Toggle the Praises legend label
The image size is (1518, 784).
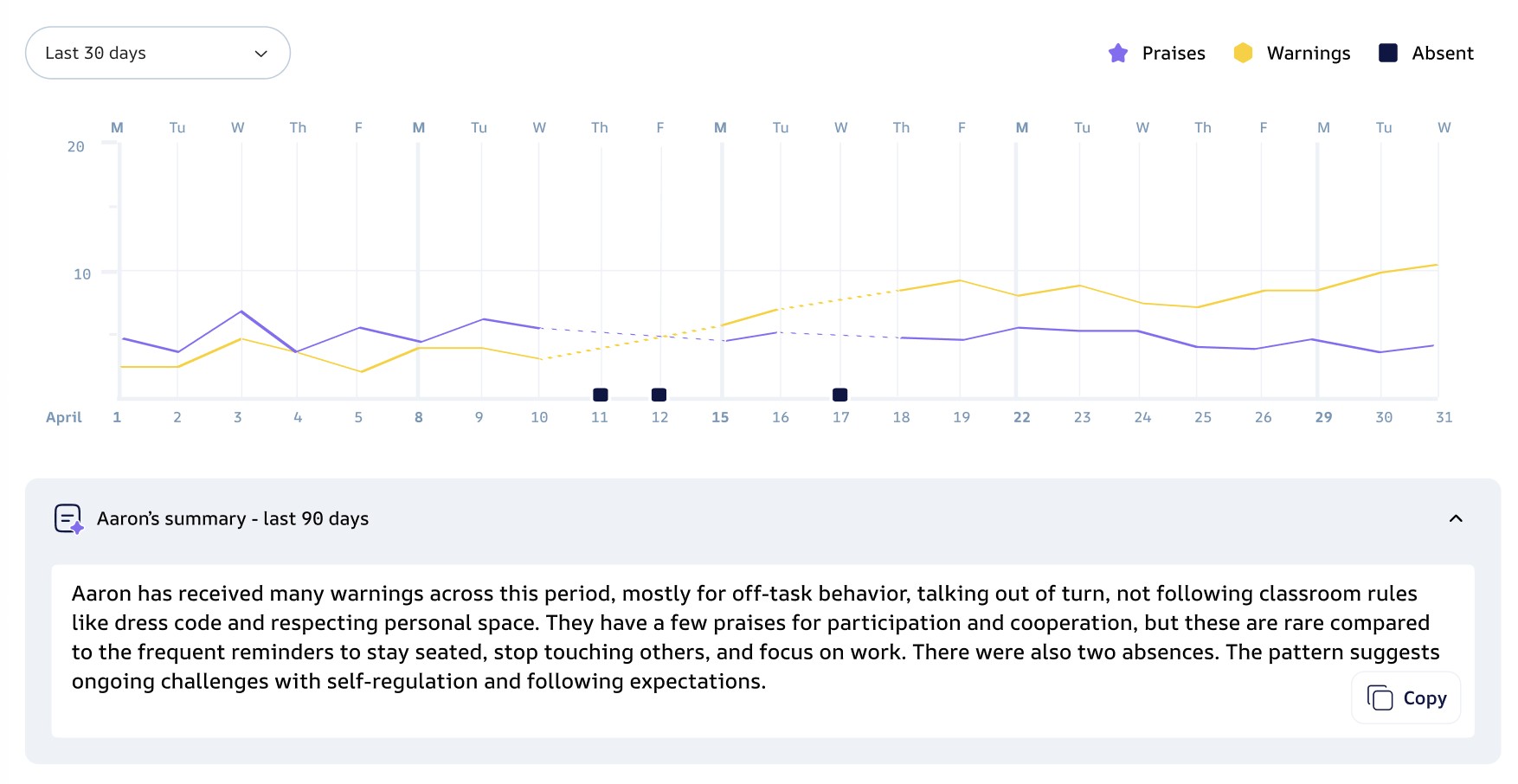coord(1174,53)
